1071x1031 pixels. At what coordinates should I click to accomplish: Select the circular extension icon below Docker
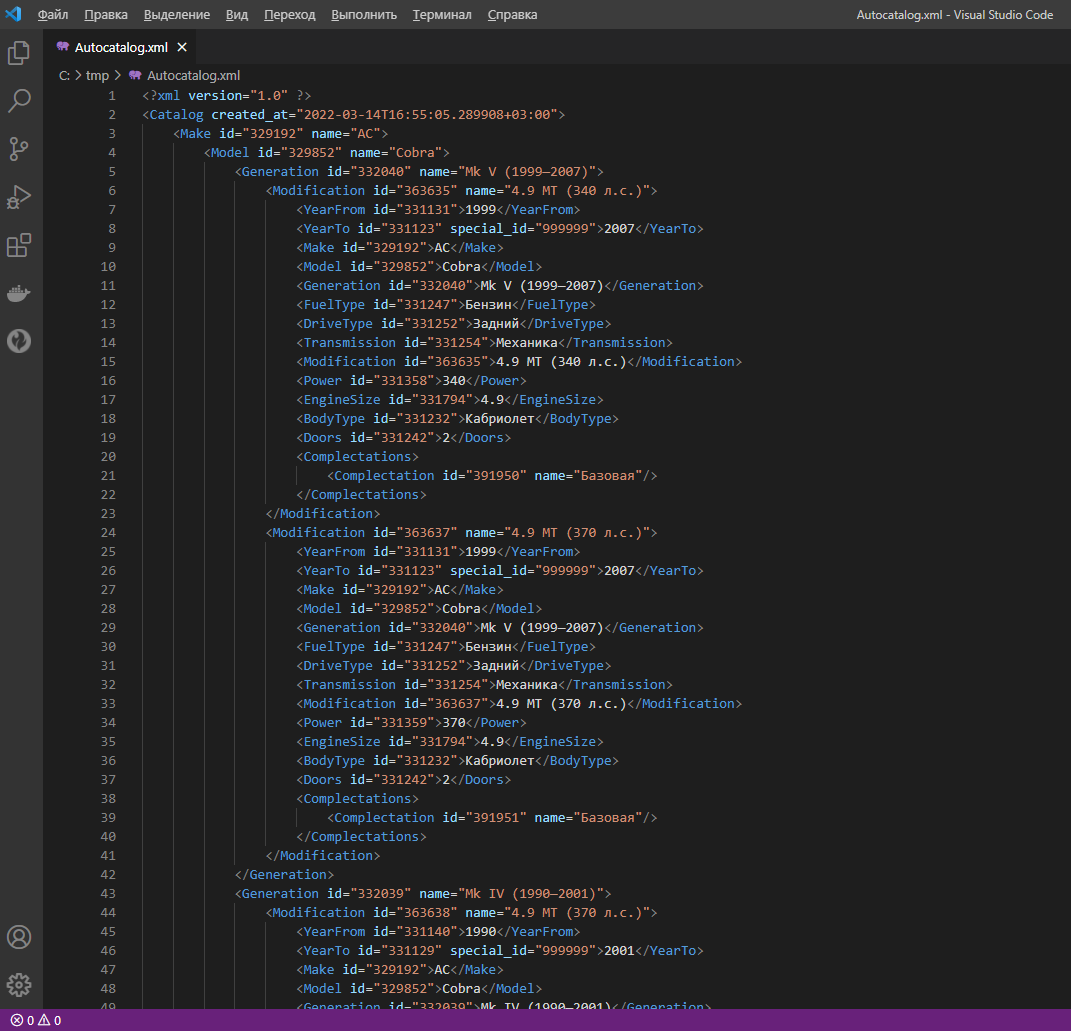[18, 341]
